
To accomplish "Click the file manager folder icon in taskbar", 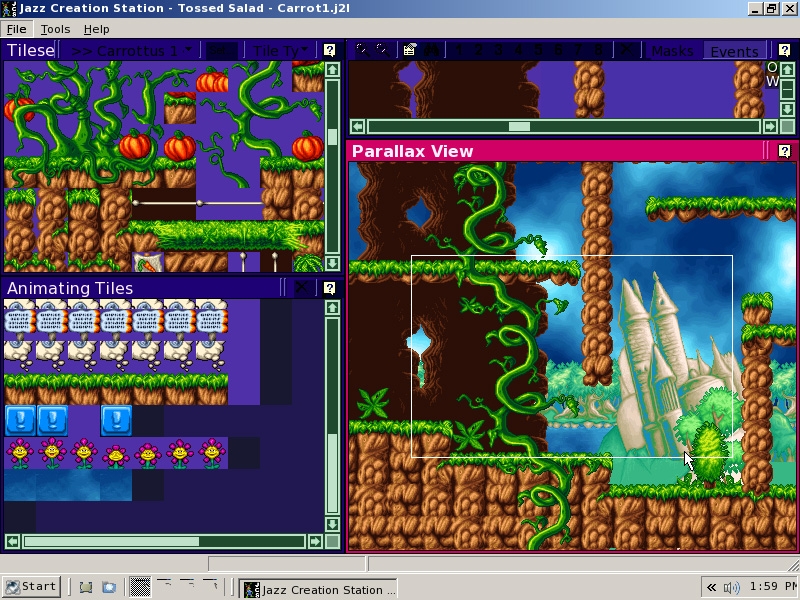I will click(x=109, y=587).
